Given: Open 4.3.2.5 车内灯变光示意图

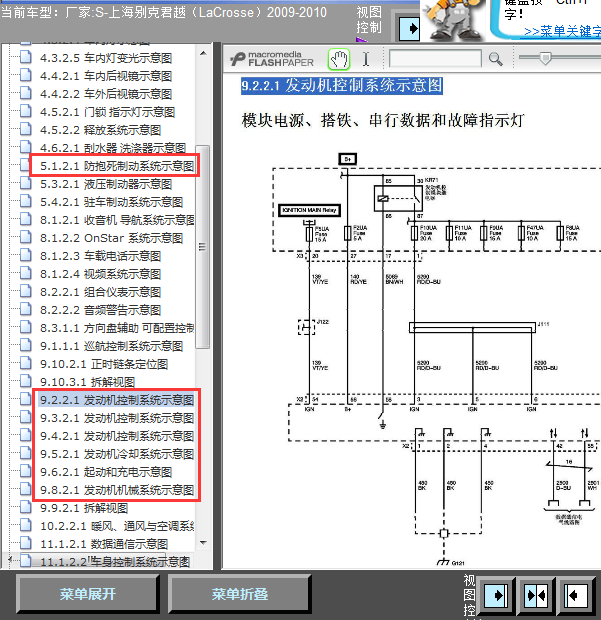Looking at the screenshot, I should [106, 58].
